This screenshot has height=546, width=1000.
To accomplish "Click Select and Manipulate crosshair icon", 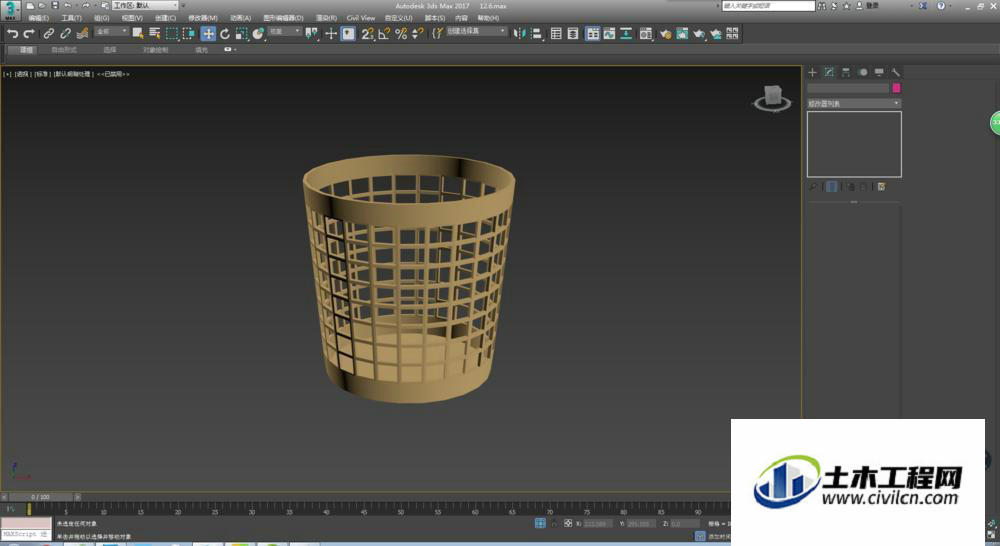I will click(x=330, y=33).
